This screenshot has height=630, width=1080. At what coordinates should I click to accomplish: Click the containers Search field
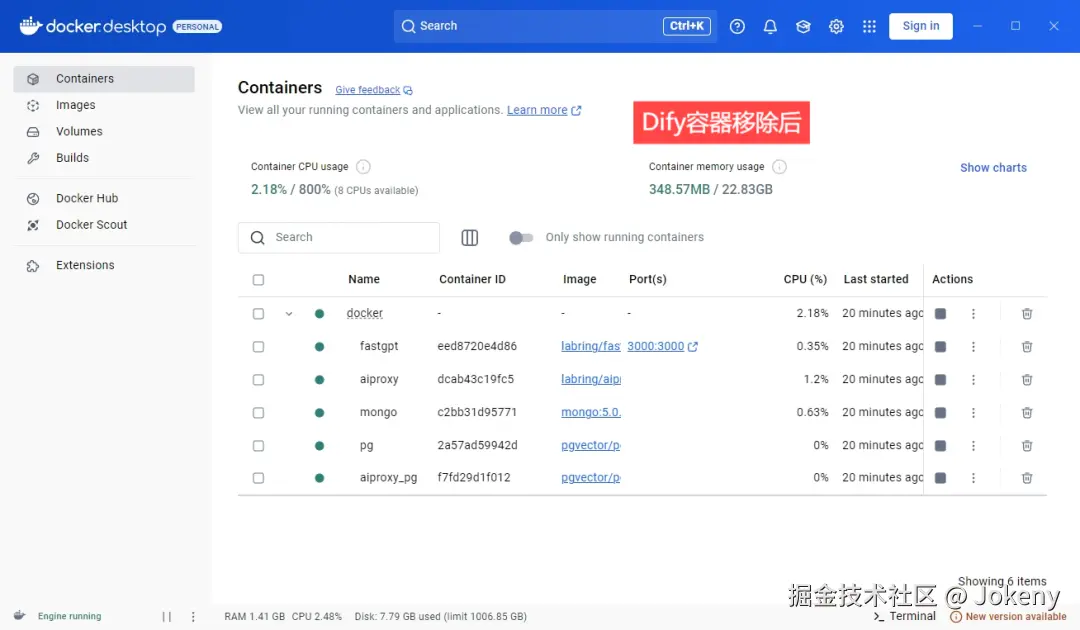click(x=339, y=238)
